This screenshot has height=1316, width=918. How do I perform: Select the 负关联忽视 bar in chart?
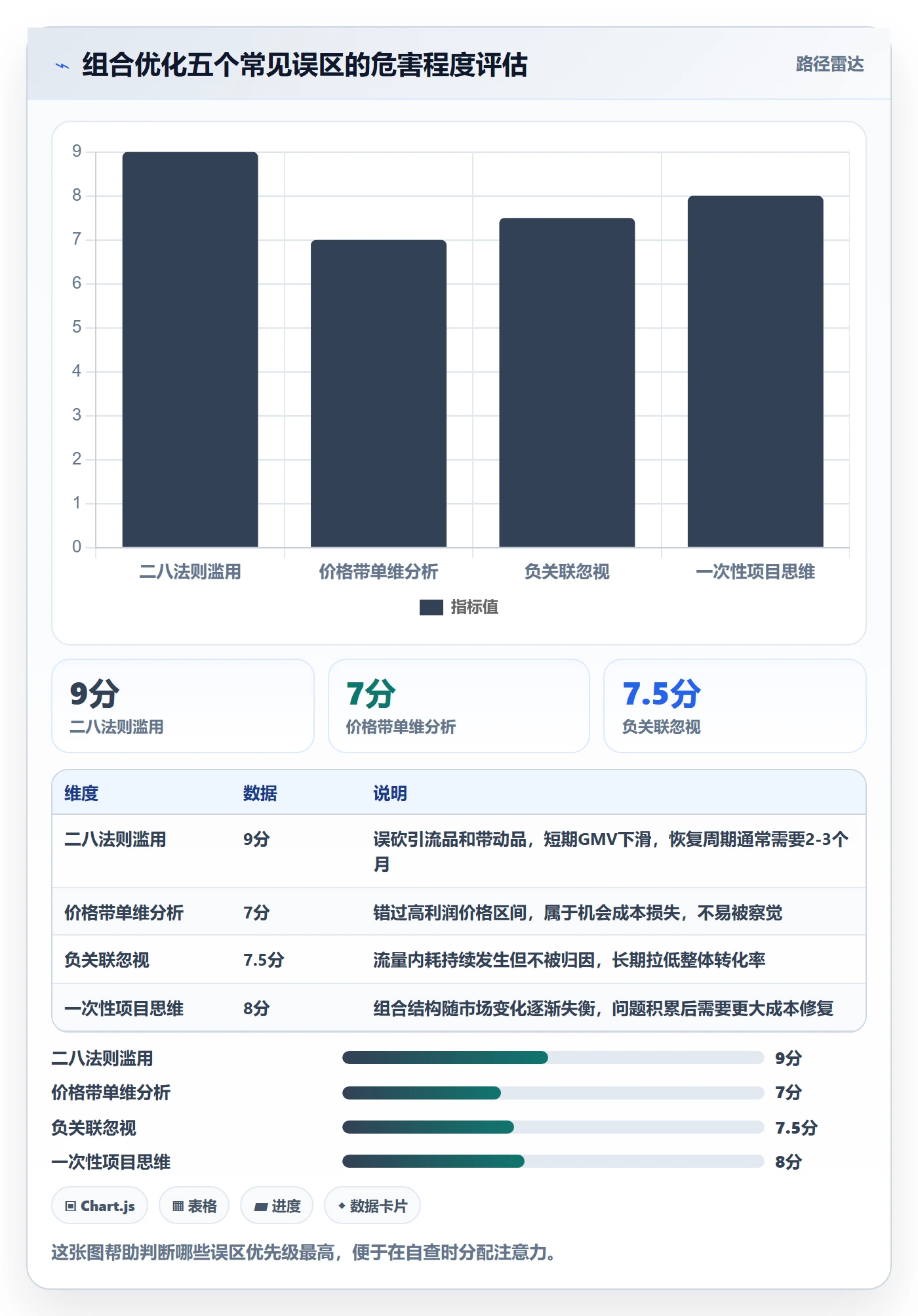tap(567, 382)
